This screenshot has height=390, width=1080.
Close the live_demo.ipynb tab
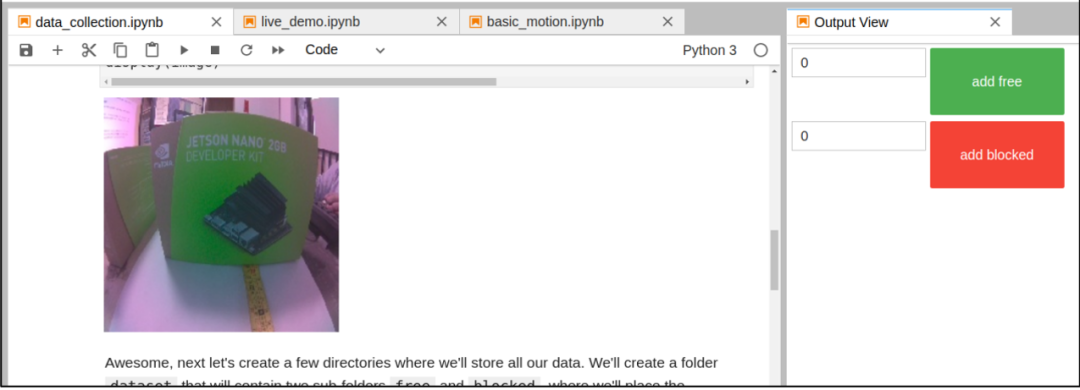pyautogui.click(x=442, y=22)
